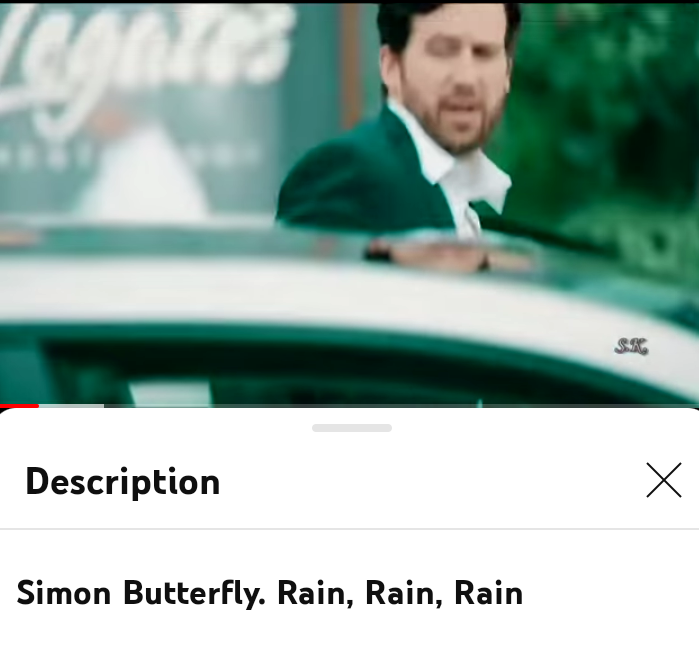Tap the S.K. watermark on the video

(631, 346)
